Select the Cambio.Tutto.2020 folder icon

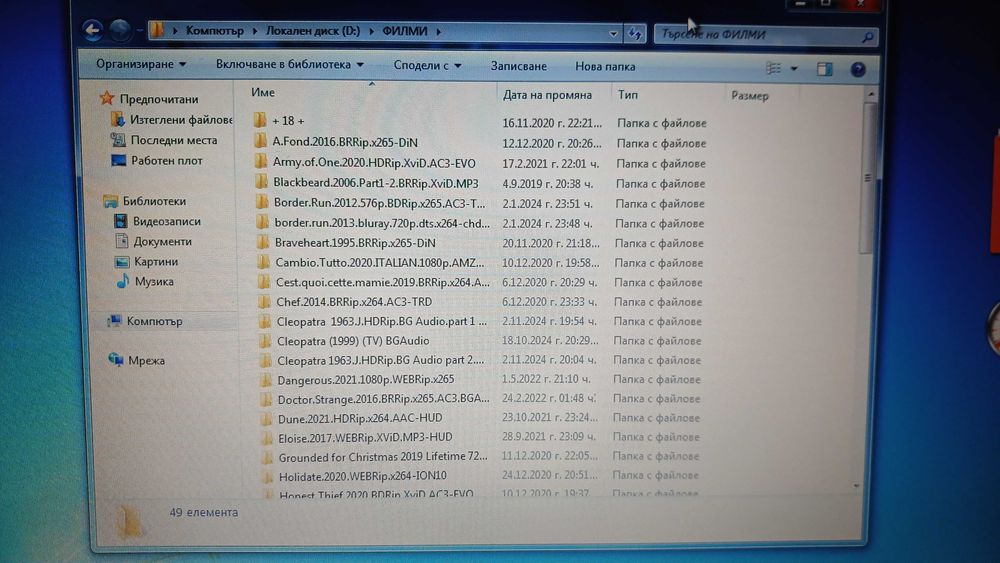(264, 262)
